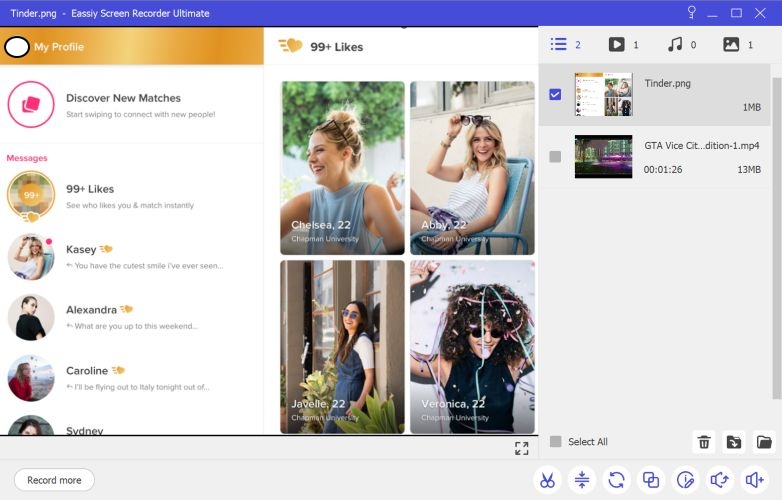Click the Record more button
Viewport: 782px width, 500px height.
54,480
